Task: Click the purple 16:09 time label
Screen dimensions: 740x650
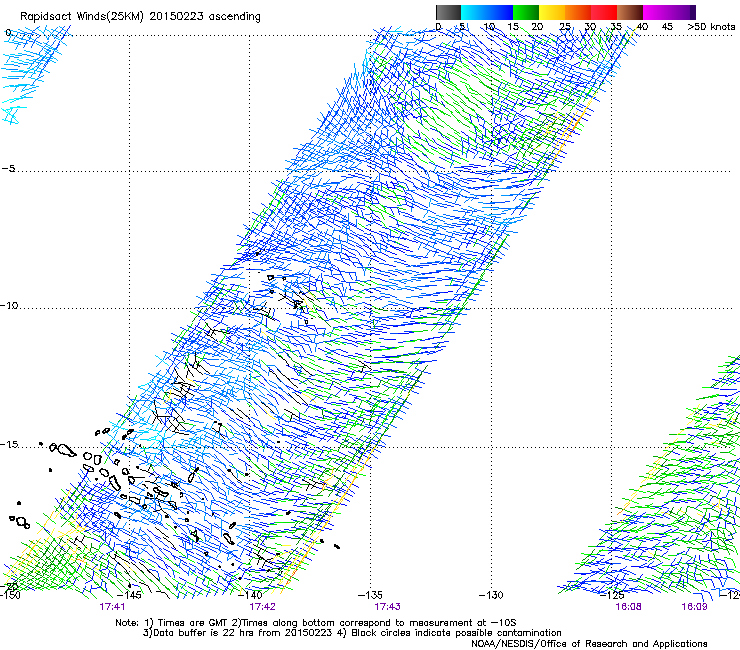Action: (694, 607)
